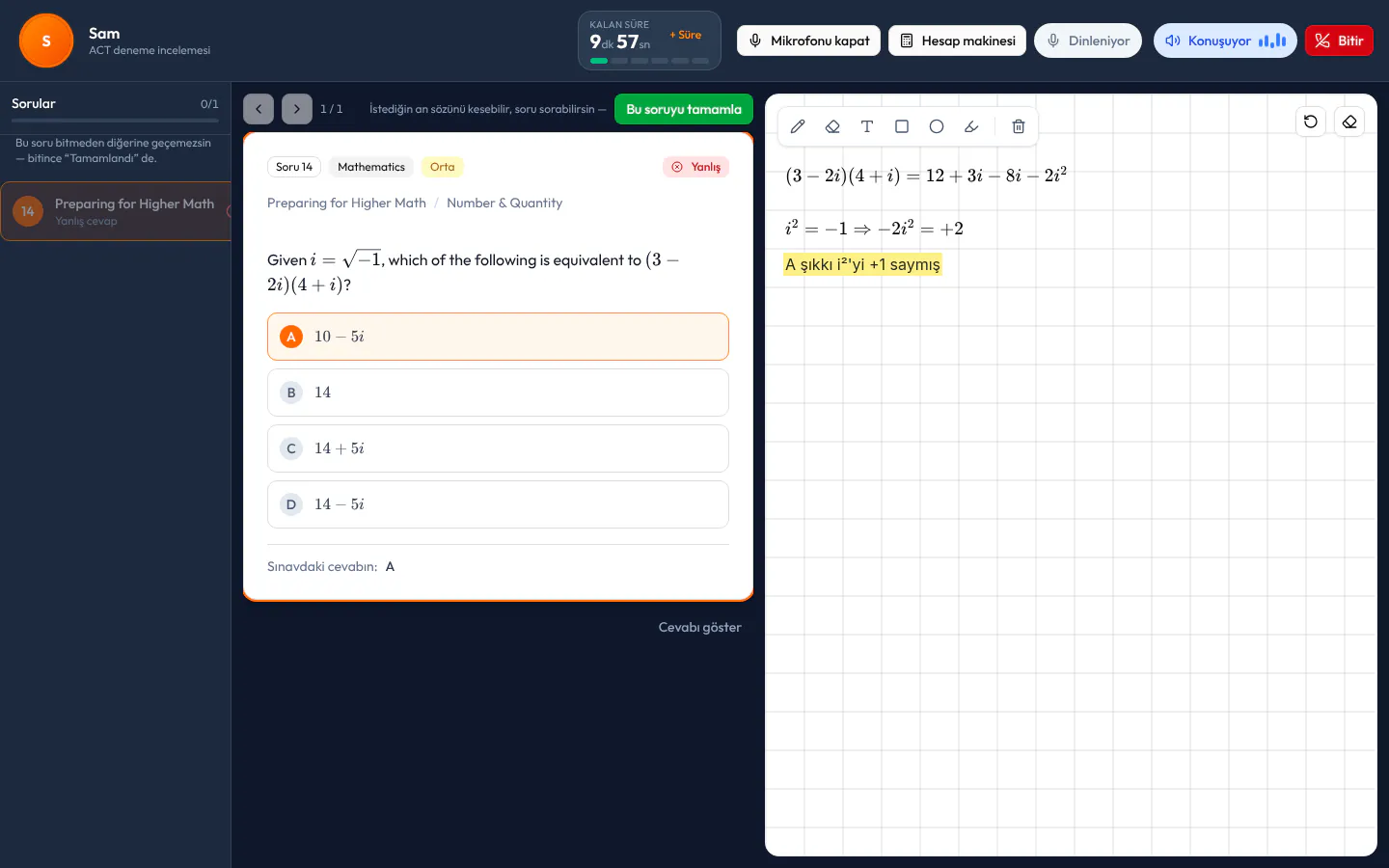Go to the previous question arrow
The height and width of the screenshot is (868, 1389).
click(x=259, y=109)
